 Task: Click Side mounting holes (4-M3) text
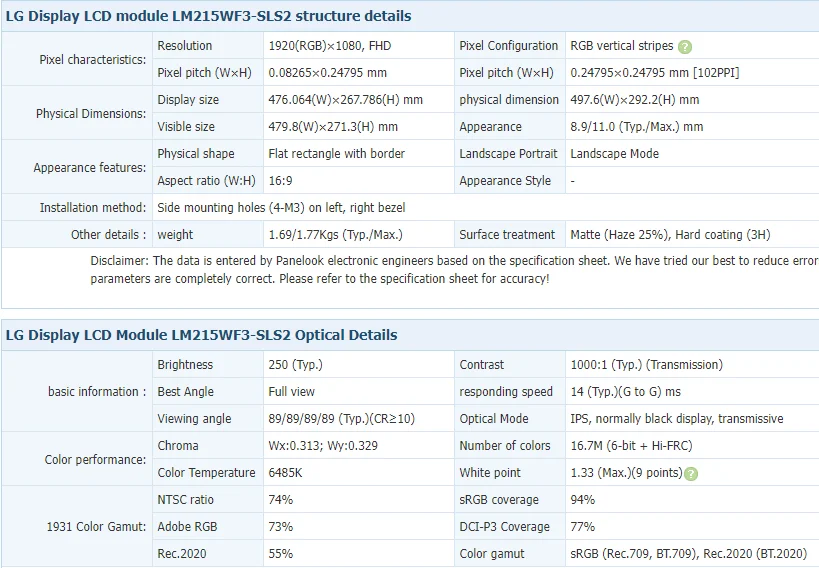pos(281,208)
